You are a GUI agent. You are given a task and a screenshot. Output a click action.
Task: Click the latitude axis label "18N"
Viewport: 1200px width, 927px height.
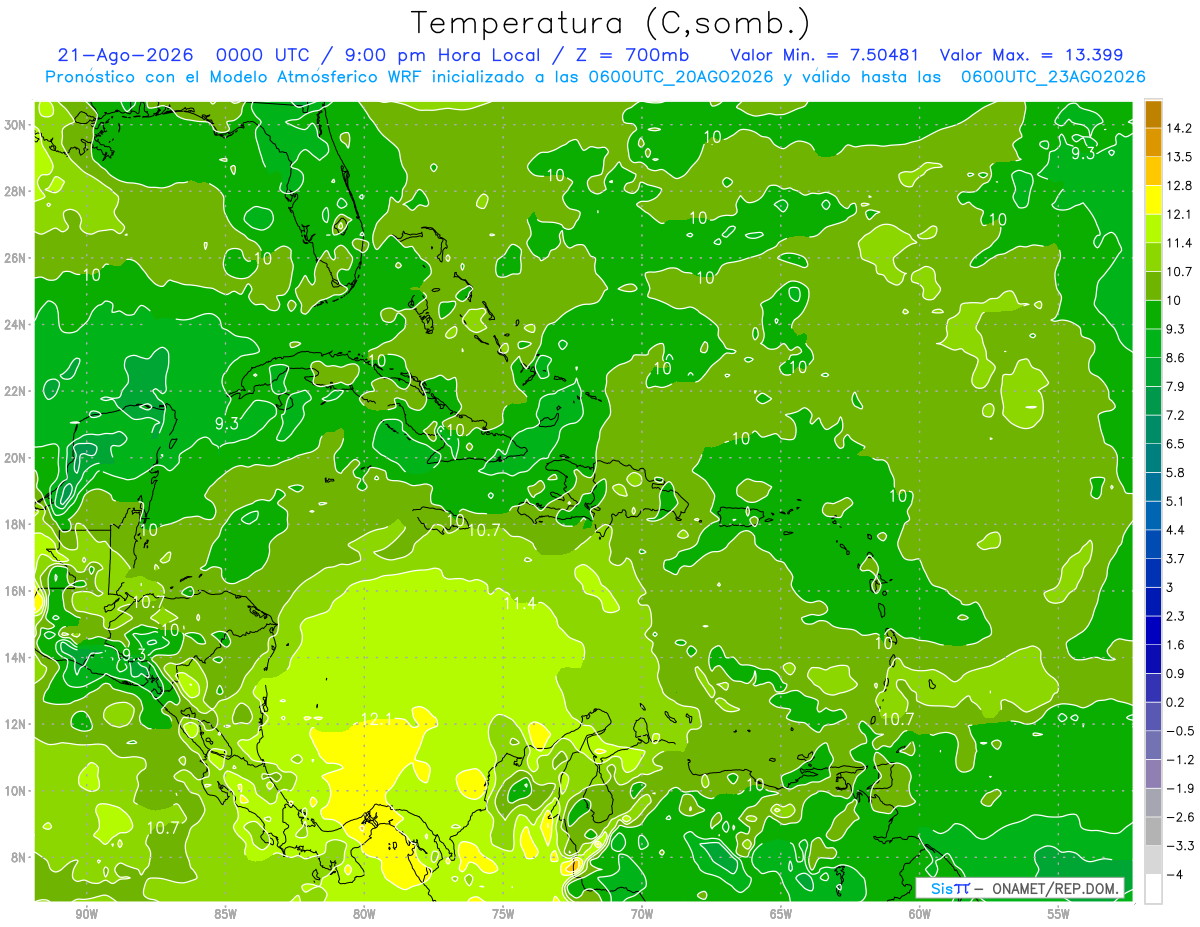pos(15,524)
